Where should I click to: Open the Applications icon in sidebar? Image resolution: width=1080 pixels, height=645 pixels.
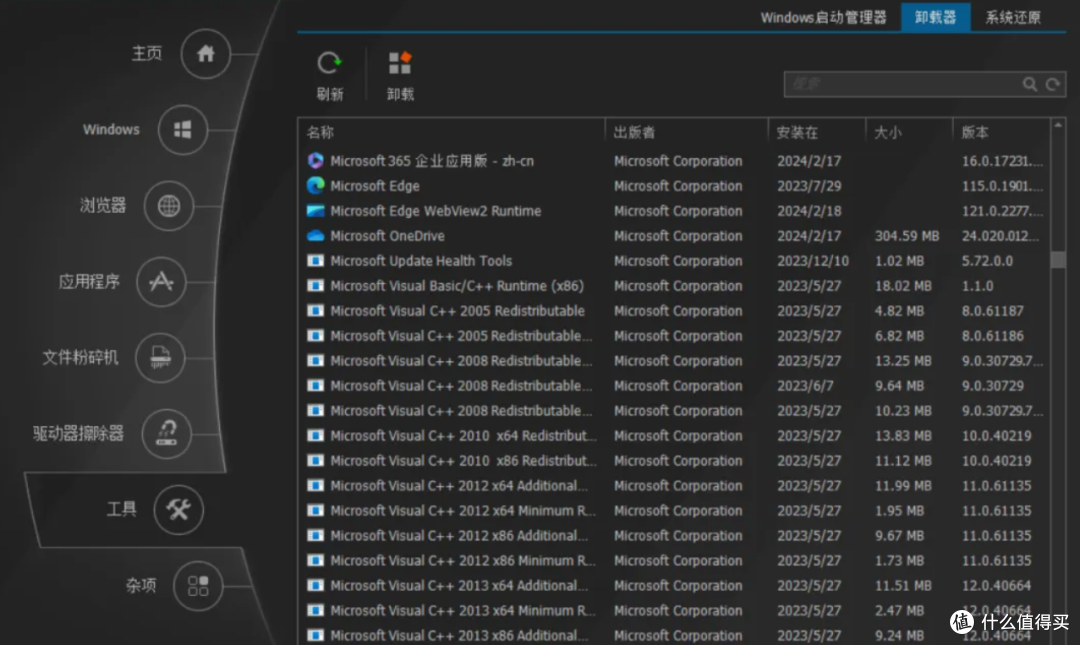[161, 281]
